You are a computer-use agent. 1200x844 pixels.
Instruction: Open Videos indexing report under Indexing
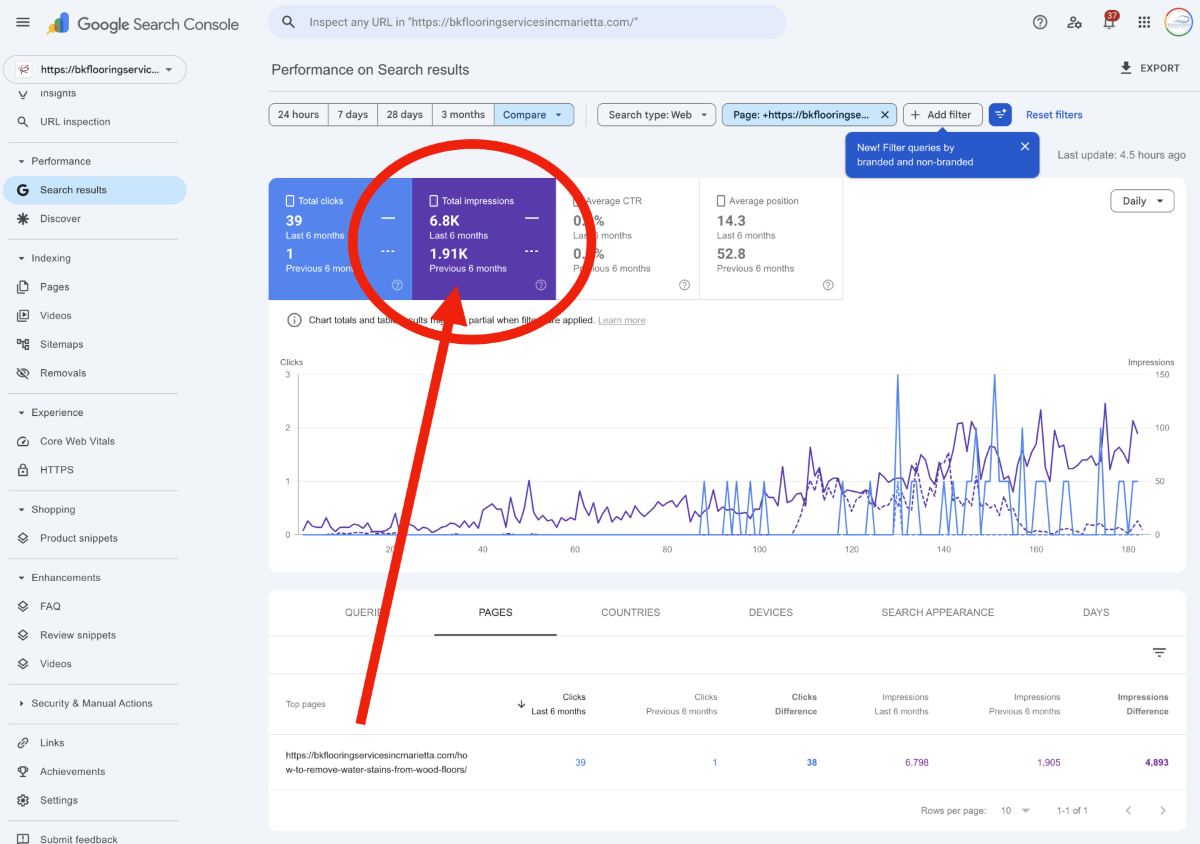tap(93, 316)
